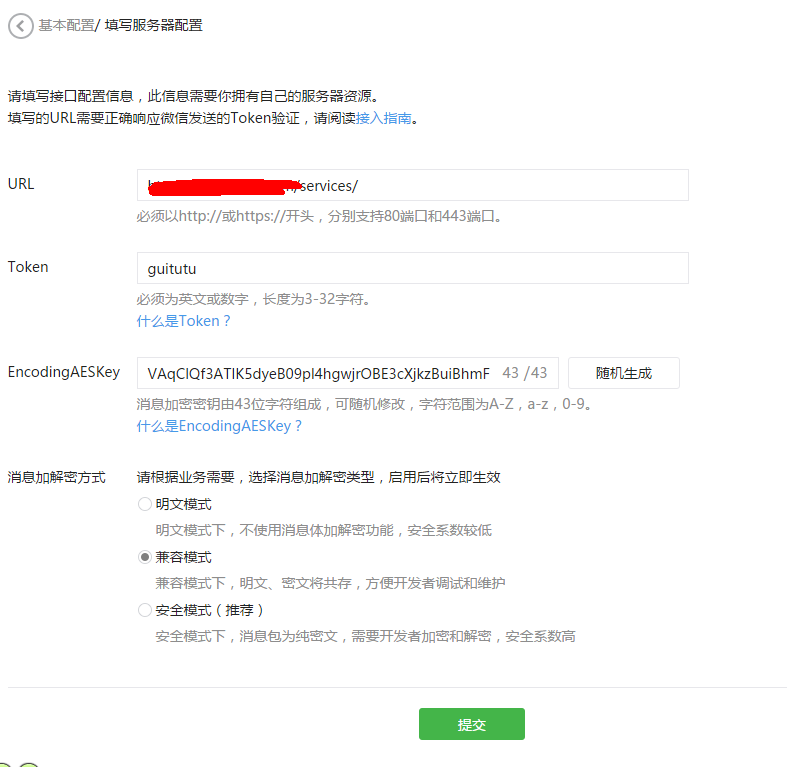Click into the Token input field
The width and height of the screenshot is (787, 767).
[x=412, y=268]
